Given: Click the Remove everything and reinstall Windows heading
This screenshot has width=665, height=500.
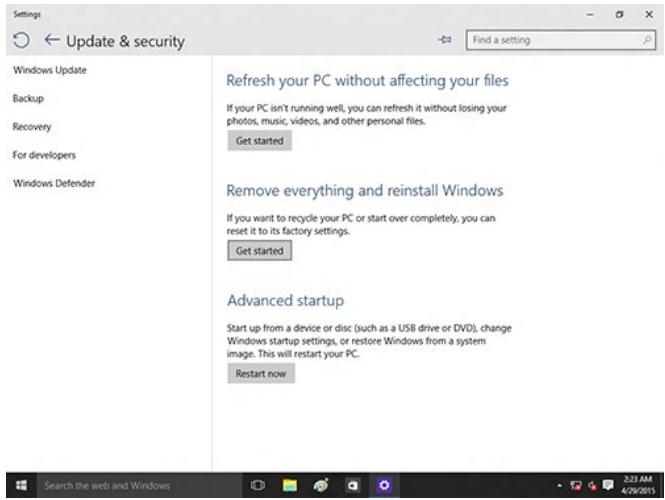Looking at the screenshot, I should coord(365,191).
